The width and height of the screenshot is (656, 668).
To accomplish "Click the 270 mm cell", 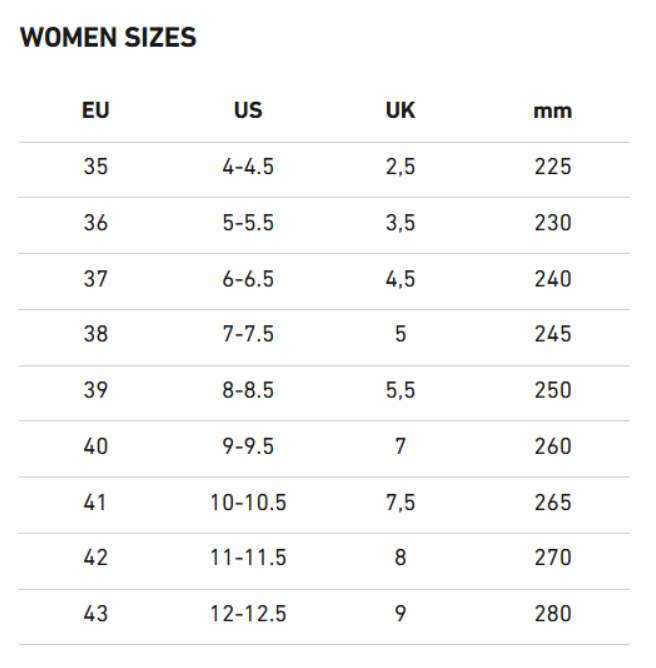I will click(x=552, y=557).
